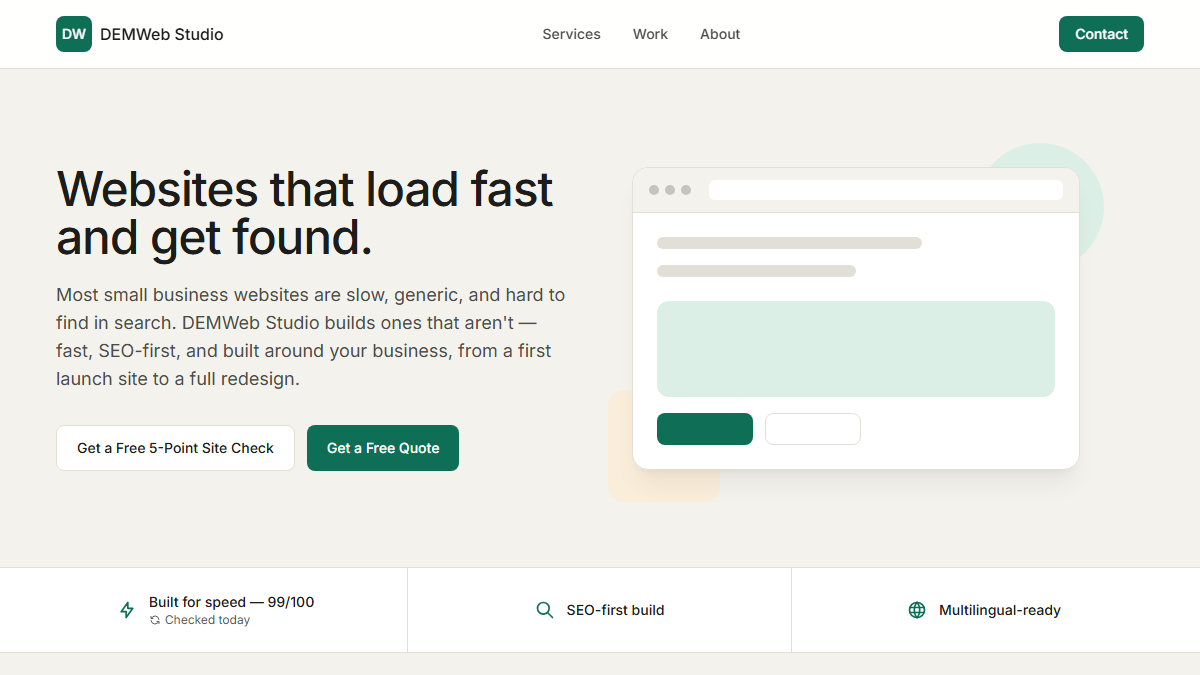
Task: Open the Services menu item
Action: point(571,34)
